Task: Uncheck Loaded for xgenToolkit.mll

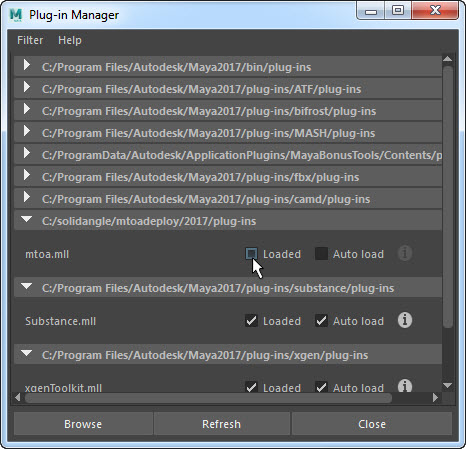Action: [x=251, y=387]
